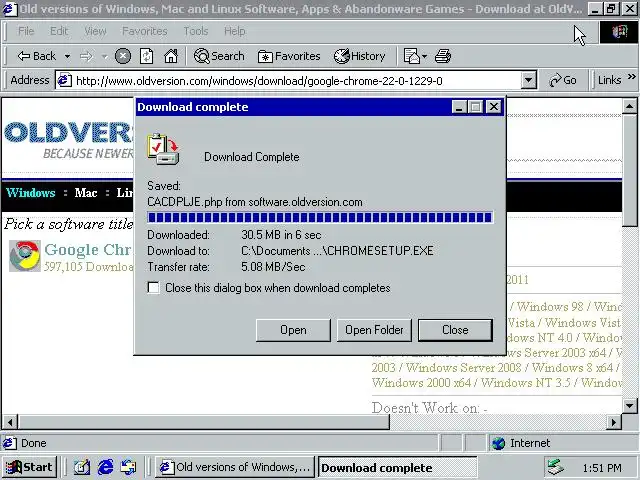Image resolution: width=640 pixels, height=480 pixels.
Task: Click Open in the download dialog
Action: [293, 330]
